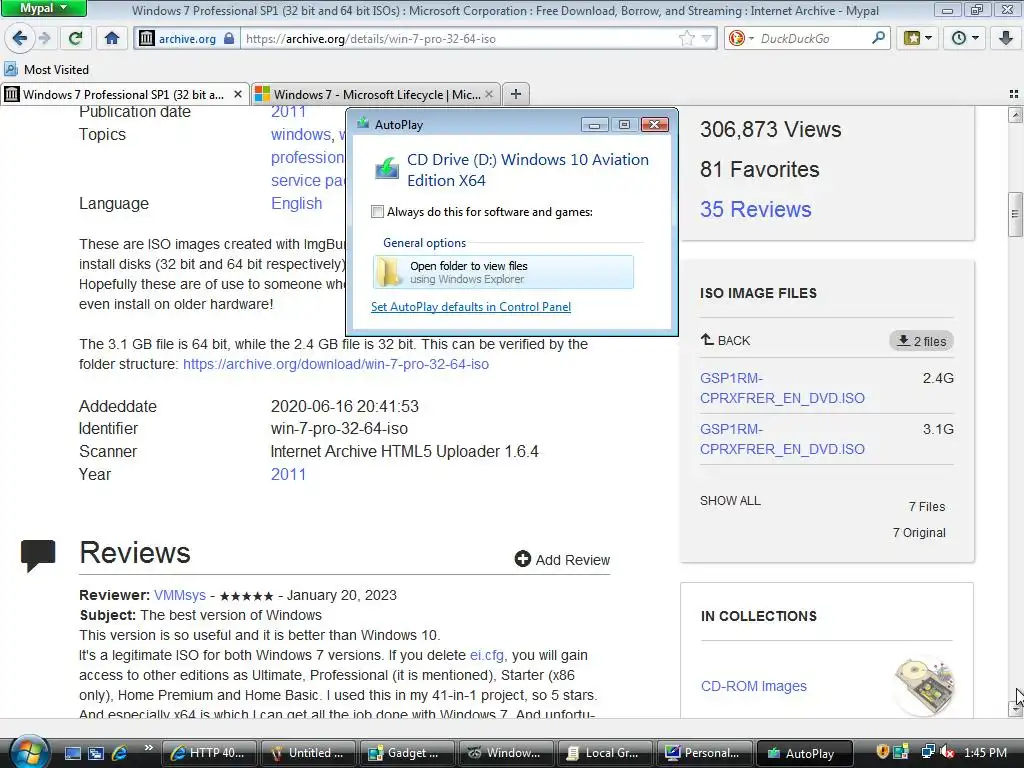Viewport: 1024px width, 768px height.
Task: Bookmark this page with the star icon
Action: point(686,39)
